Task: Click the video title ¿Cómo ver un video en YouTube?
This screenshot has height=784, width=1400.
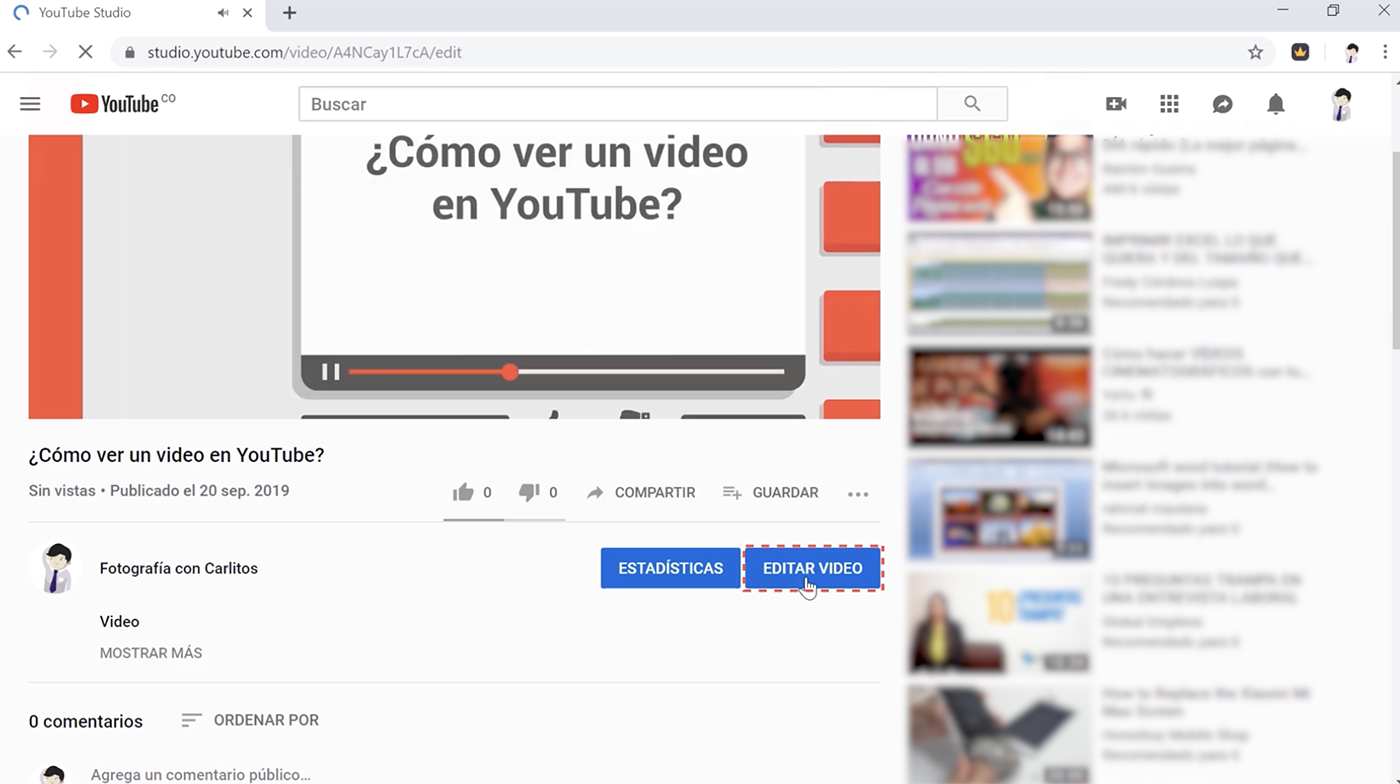Action: pos(177,455)
